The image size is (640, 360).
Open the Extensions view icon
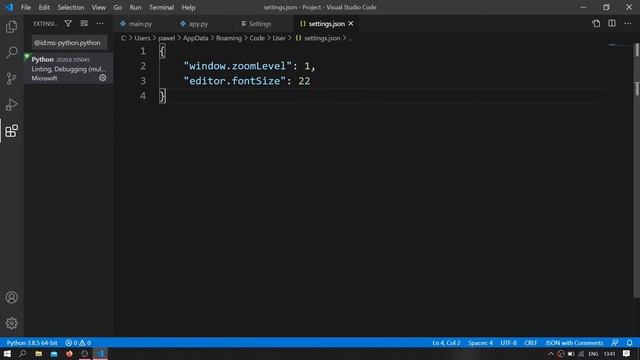(x=11, y=131)
